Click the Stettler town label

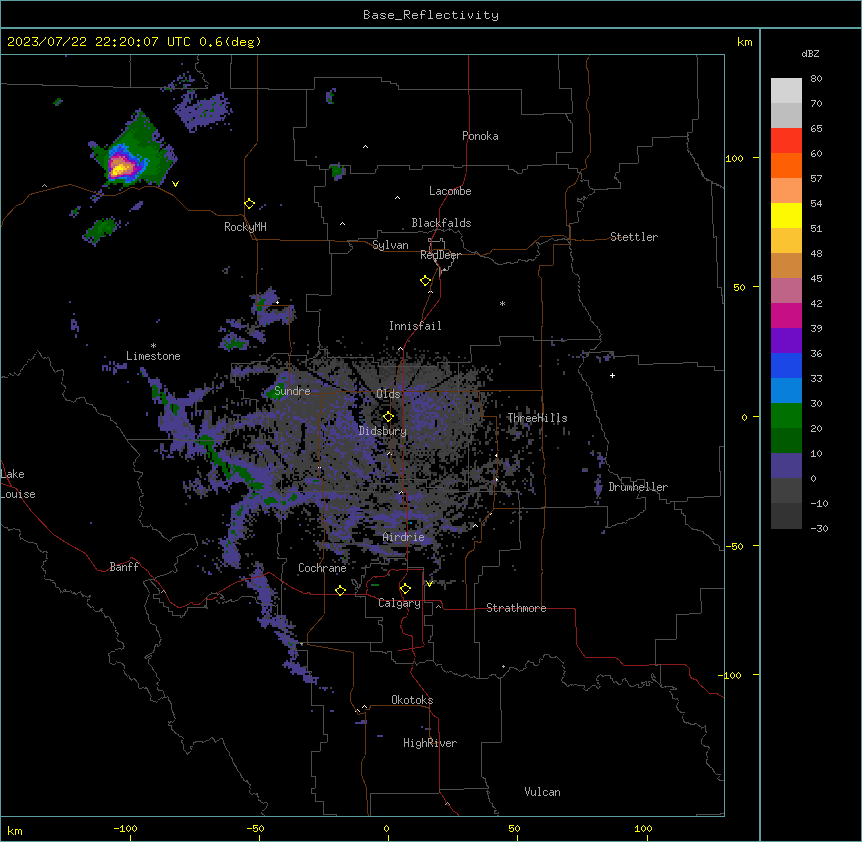tap(634, 237)
